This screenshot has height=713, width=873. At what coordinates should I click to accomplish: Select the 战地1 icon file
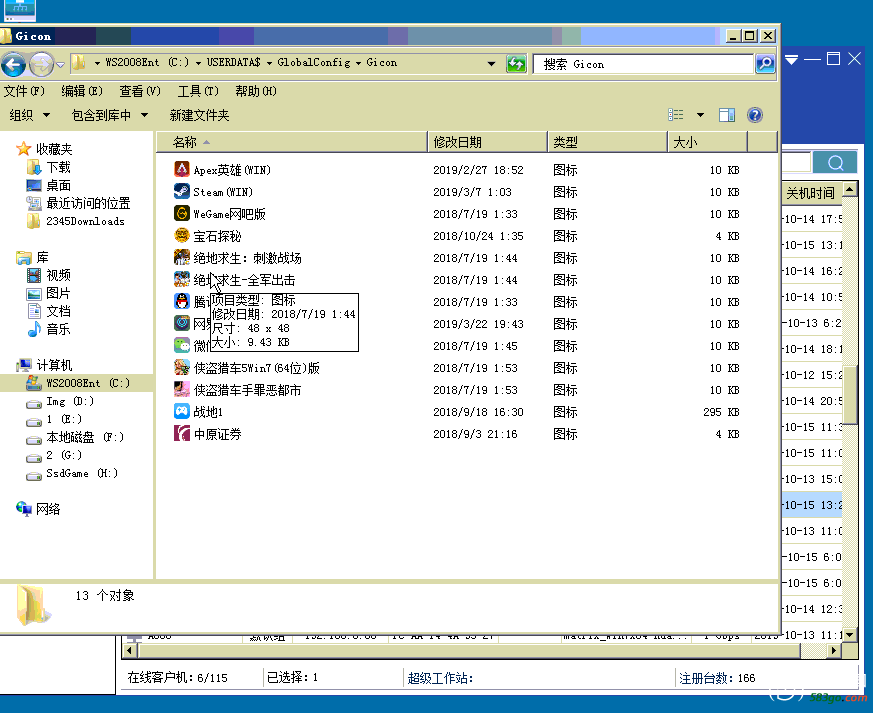pyautogui.click(x=199, y=412)
